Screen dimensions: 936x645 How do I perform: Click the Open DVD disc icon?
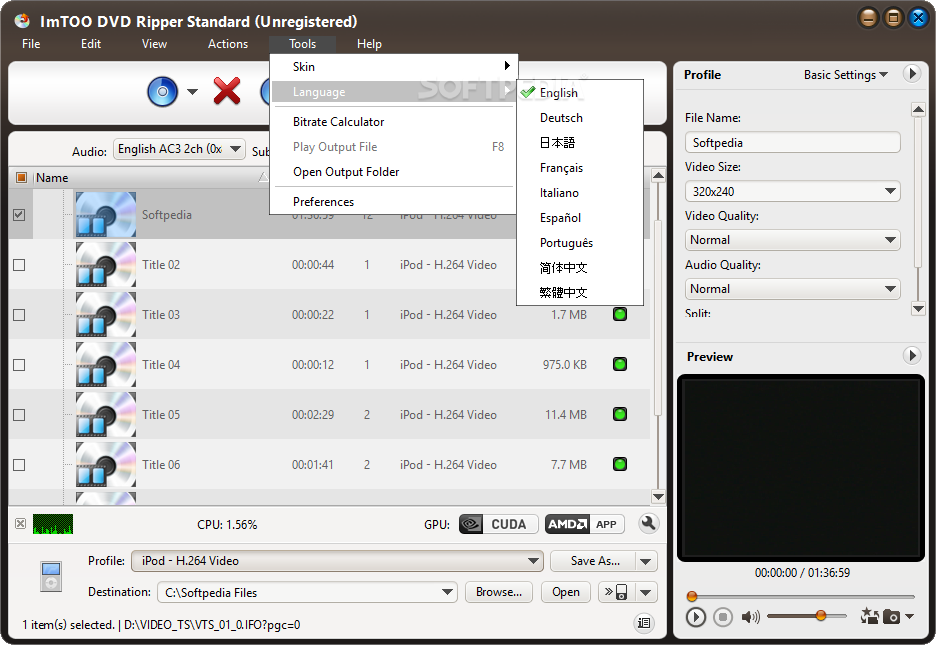[162, 91]
